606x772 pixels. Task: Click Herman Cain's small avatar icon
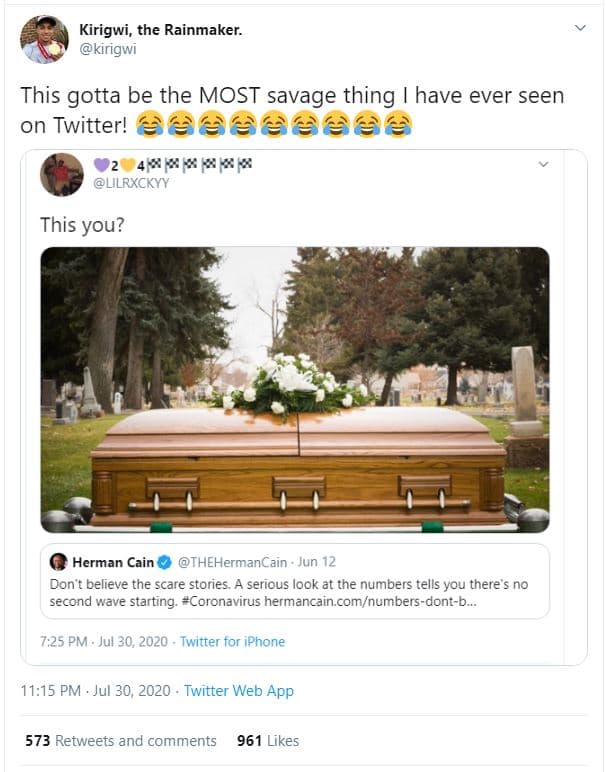[58, 562]
